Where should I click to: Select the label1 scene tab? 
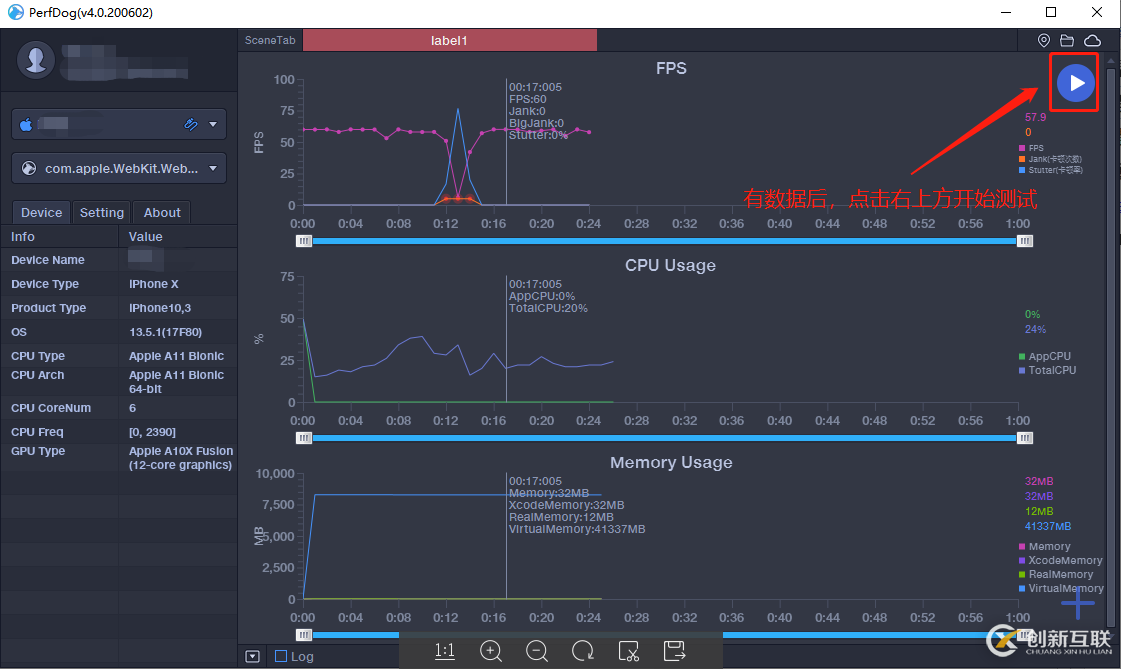pos(450,41)
